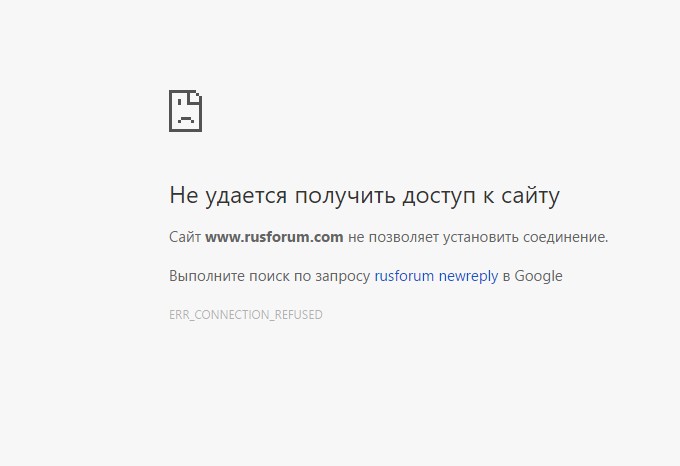The width and height of the screenshot is (680, 466).
Task: Click the bold www.rusforum.com domain text
Action: pos(274,237)
